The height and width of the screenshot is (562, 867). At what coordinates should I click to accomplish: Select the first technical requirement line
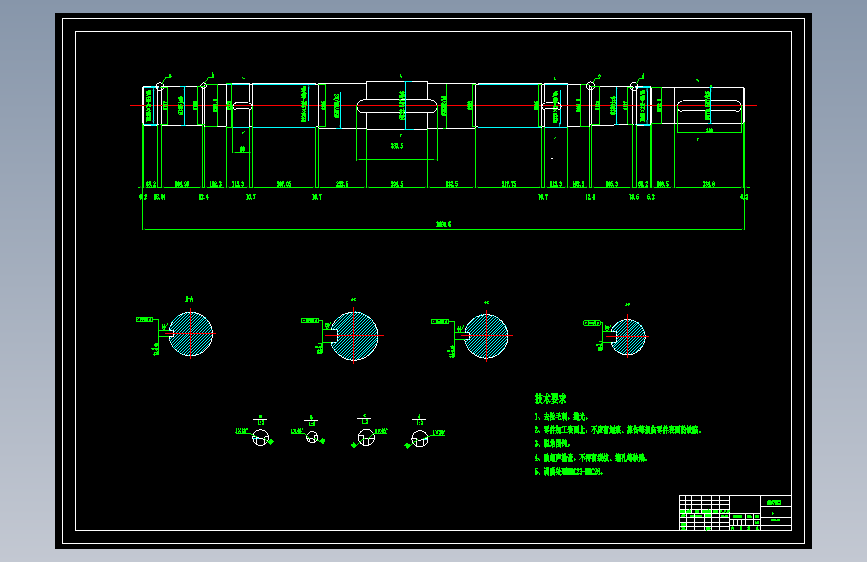[561, 417]
